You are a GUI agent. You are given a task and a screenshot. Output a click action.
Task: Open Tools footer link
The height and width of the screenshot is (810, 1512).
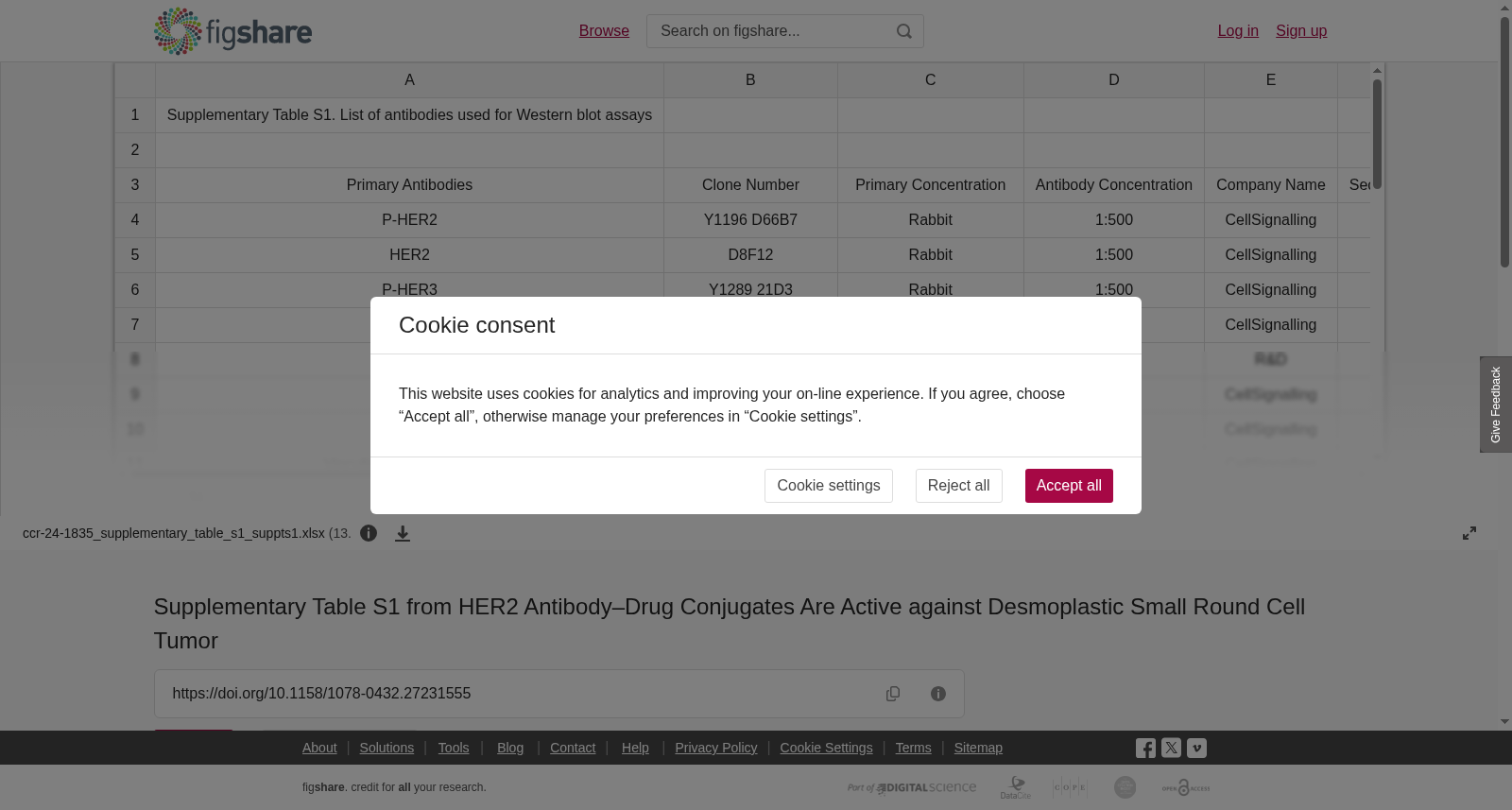pos(454,748)
